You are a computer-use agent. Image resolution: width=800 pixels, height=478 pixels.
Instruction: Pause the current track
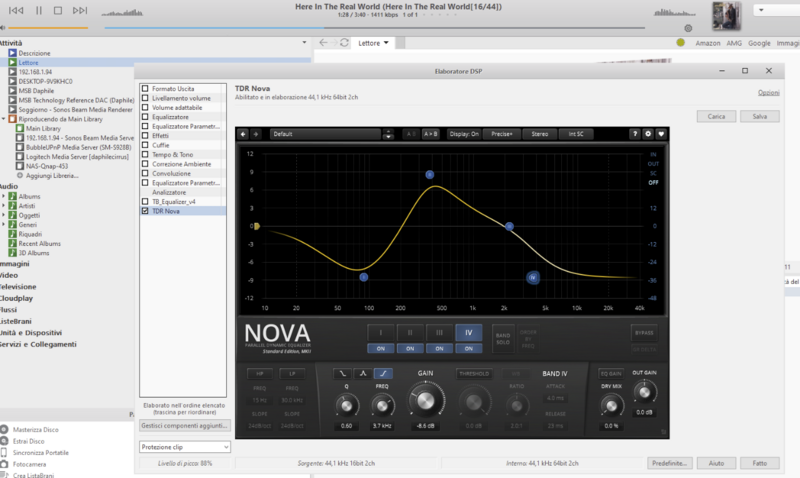click(x=39, y=10)
